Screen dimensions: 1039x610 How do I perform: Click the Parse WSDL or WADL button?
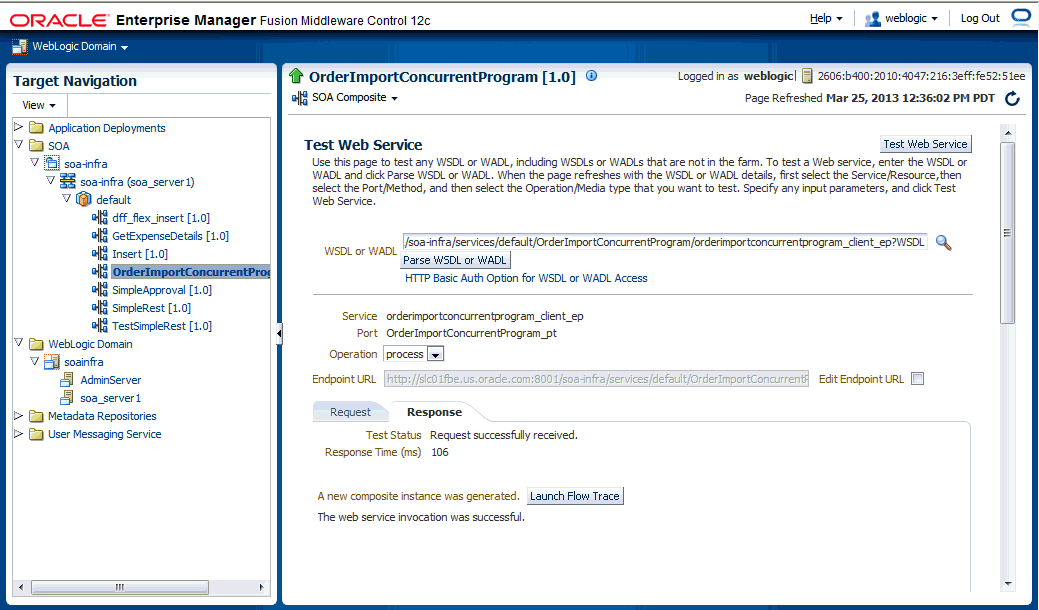click(x=455, y=260)
